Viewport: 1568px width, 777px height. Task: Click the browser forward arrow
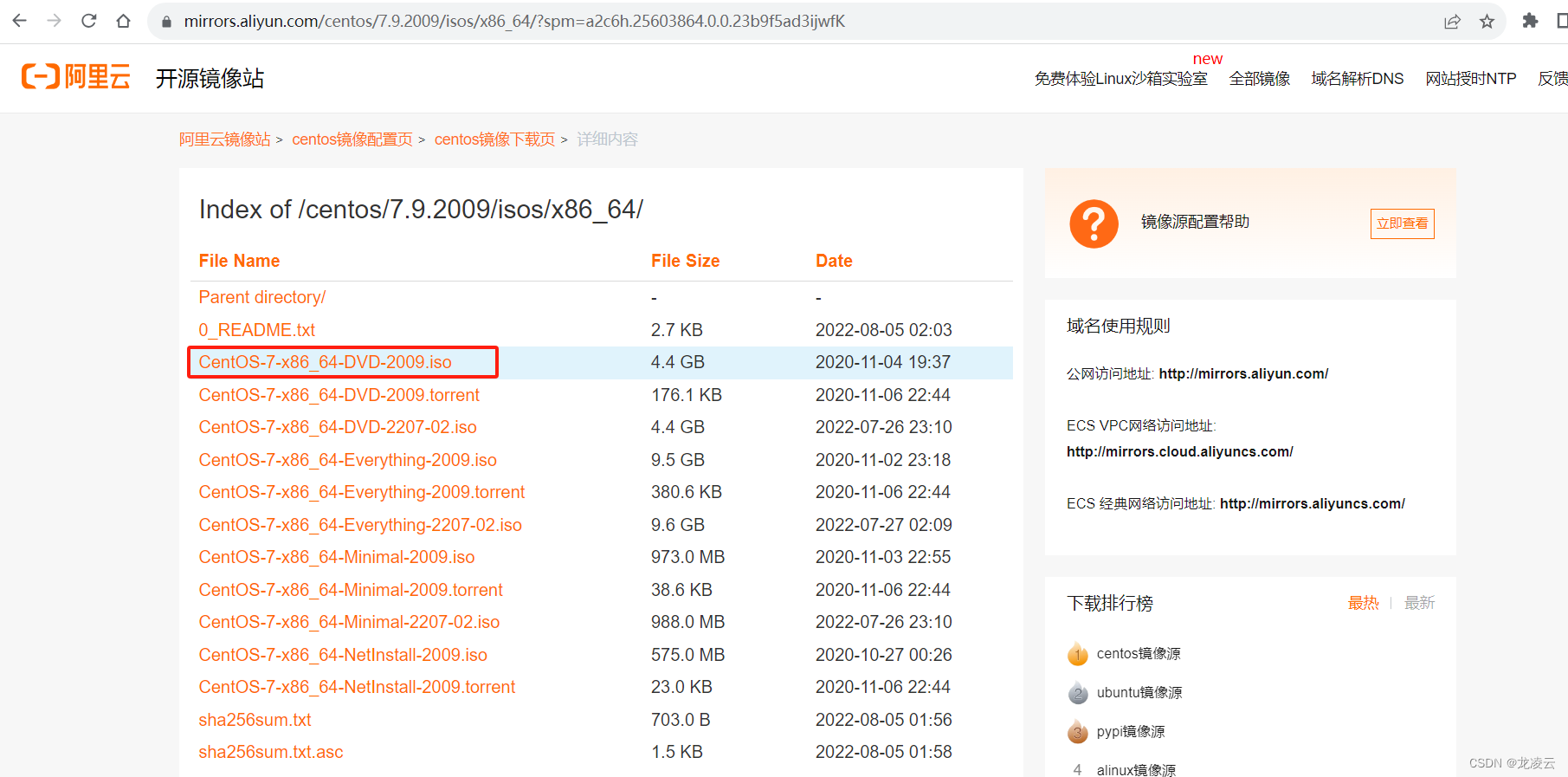(54, 21)
